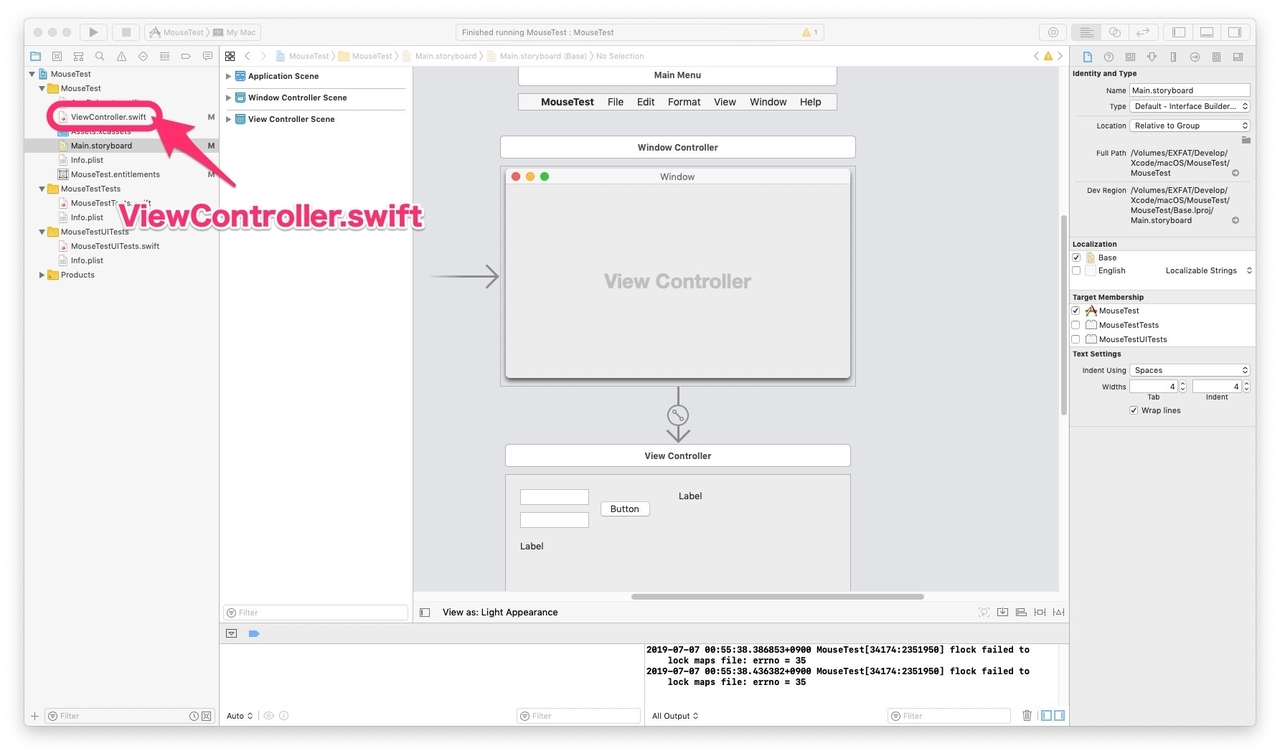1280x756 pixels.
Task: Check MouseTestTests target membership
Action: (1076, 325)
